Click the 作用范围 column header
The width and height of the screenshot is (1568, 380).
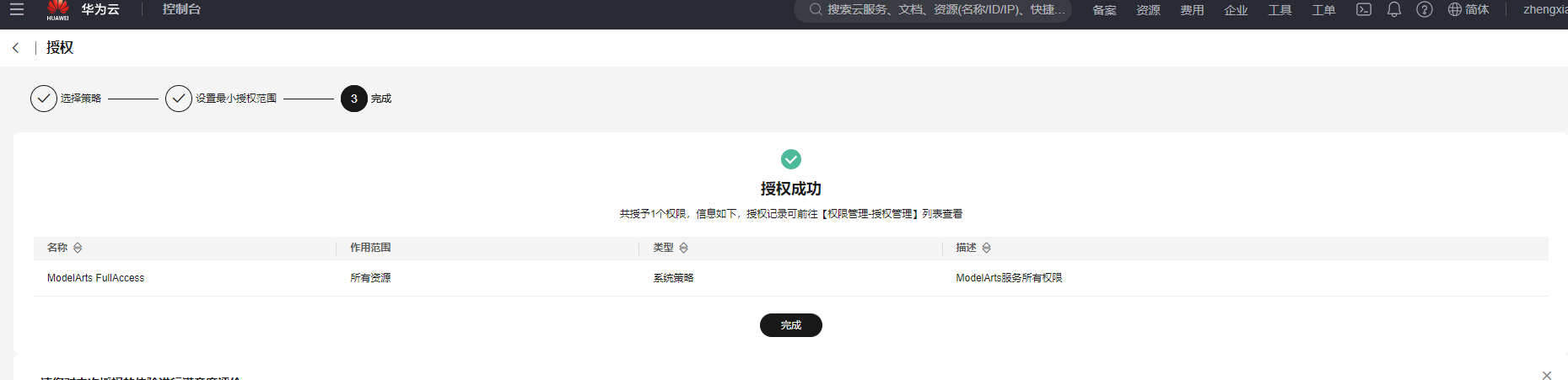(370, 248)
